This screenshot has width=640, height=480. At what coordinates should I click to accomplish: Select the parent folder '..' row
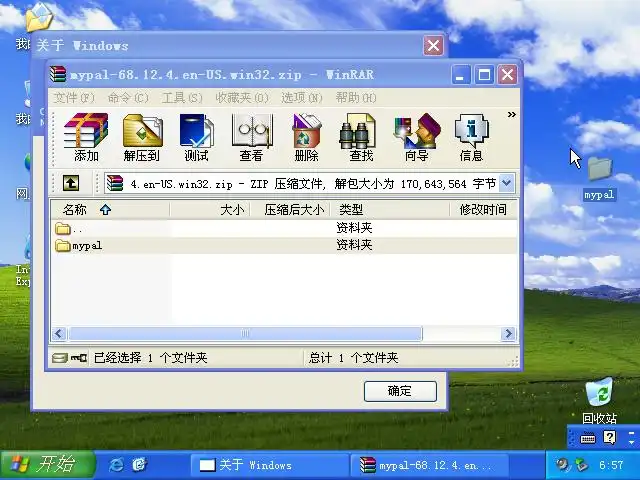pyautogui.click(x=284, y=228)
